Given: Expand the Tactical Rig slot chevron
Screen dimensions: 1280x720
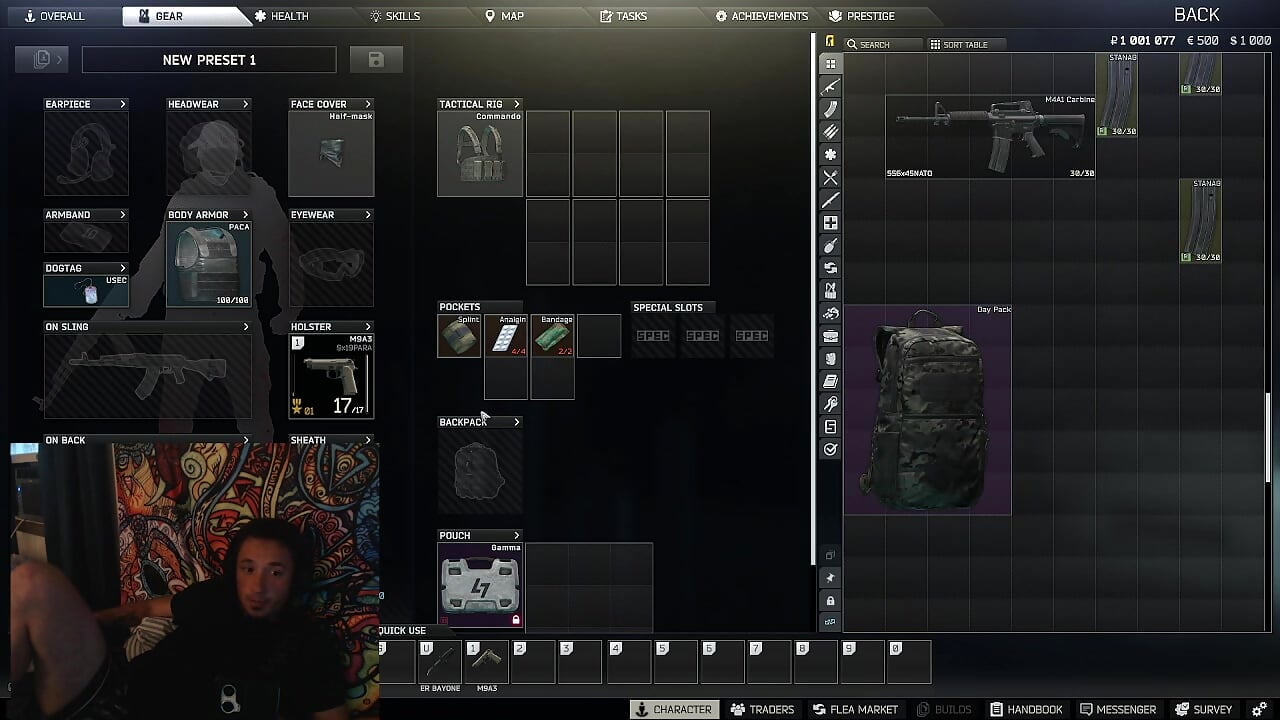Looking at the screenshot, I should [516, 104].
